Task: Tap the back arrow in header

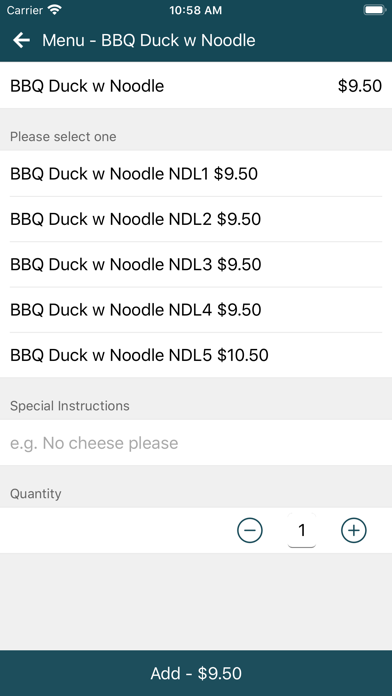Action: pyautogui.click(x=21, y=40)
